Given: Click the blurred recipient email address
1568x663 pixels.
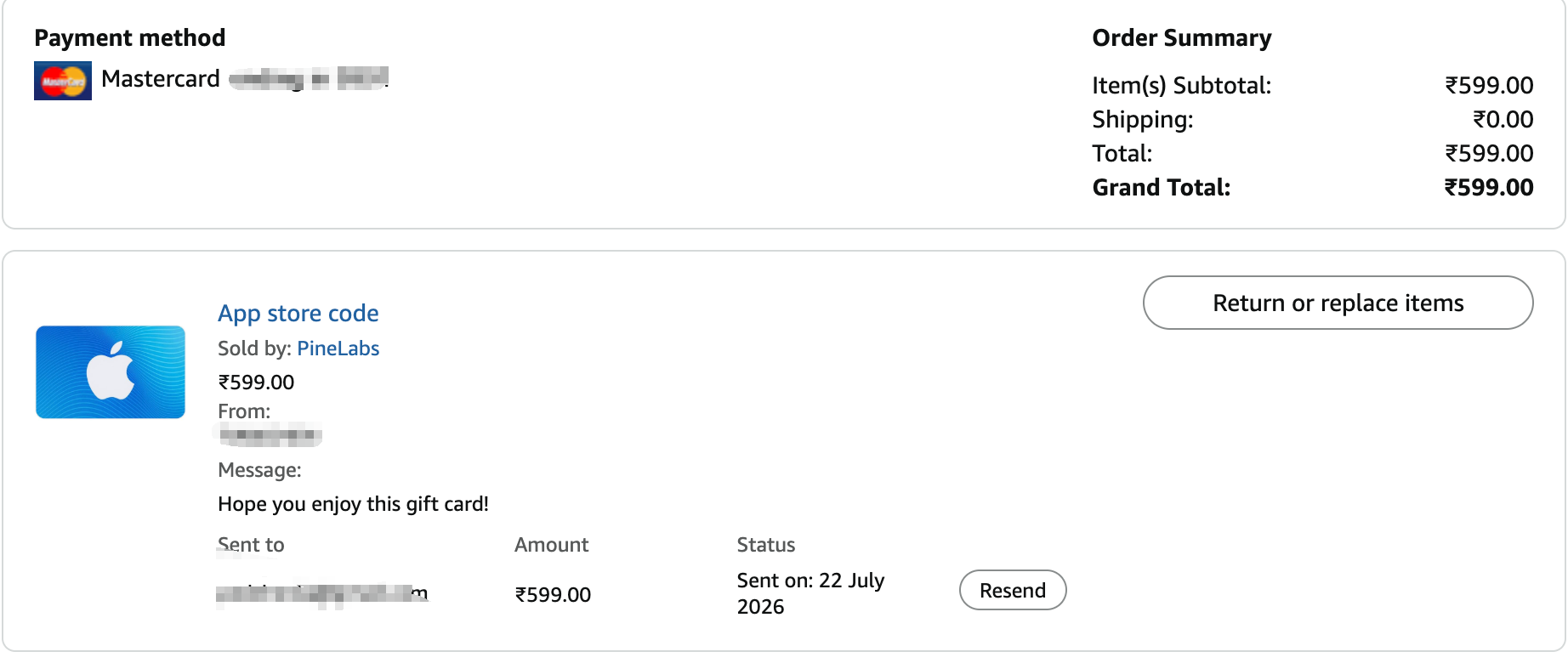Looking at the screenshot, I should click(x=322, y=594).
